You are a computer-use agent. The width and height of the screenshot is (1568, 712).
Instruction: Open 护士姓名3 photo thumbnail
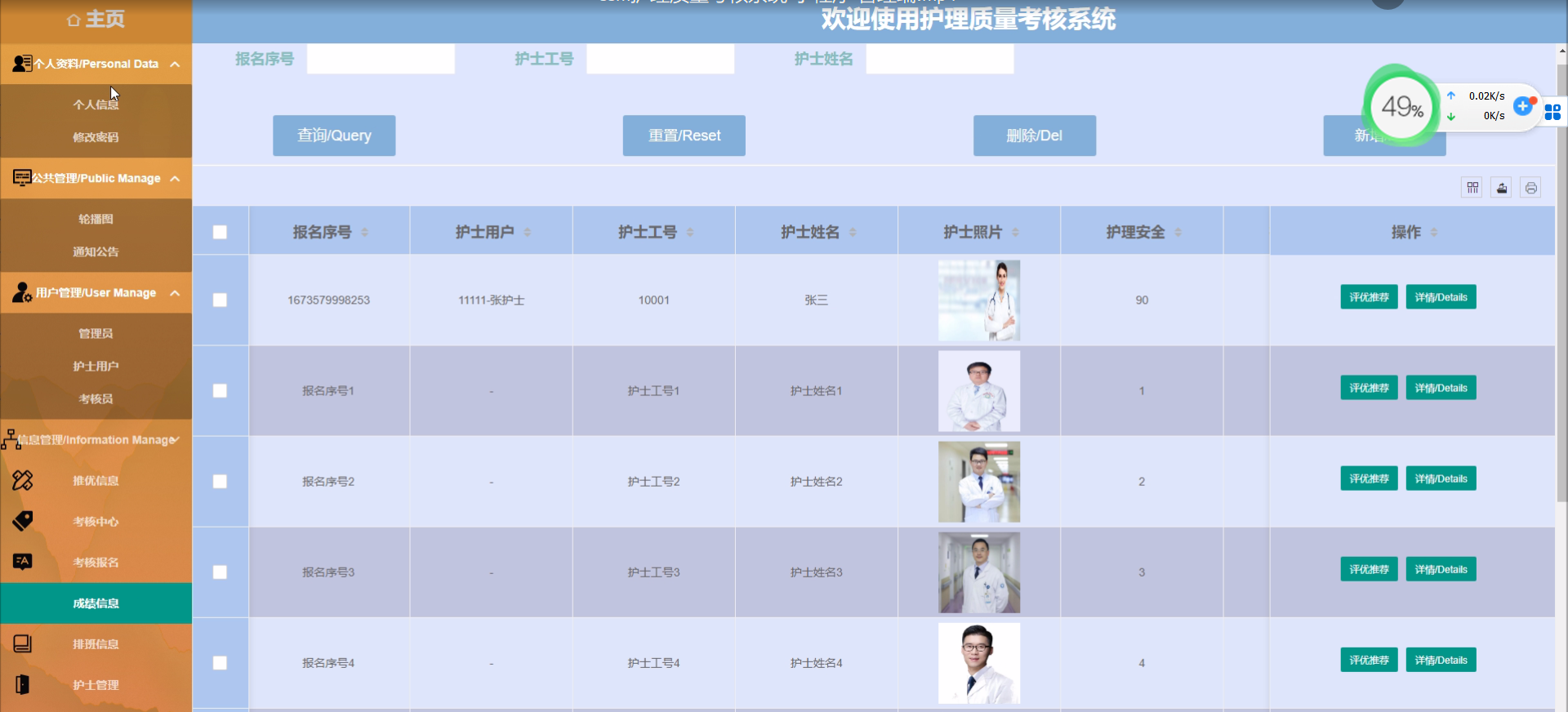coord(979,572)
